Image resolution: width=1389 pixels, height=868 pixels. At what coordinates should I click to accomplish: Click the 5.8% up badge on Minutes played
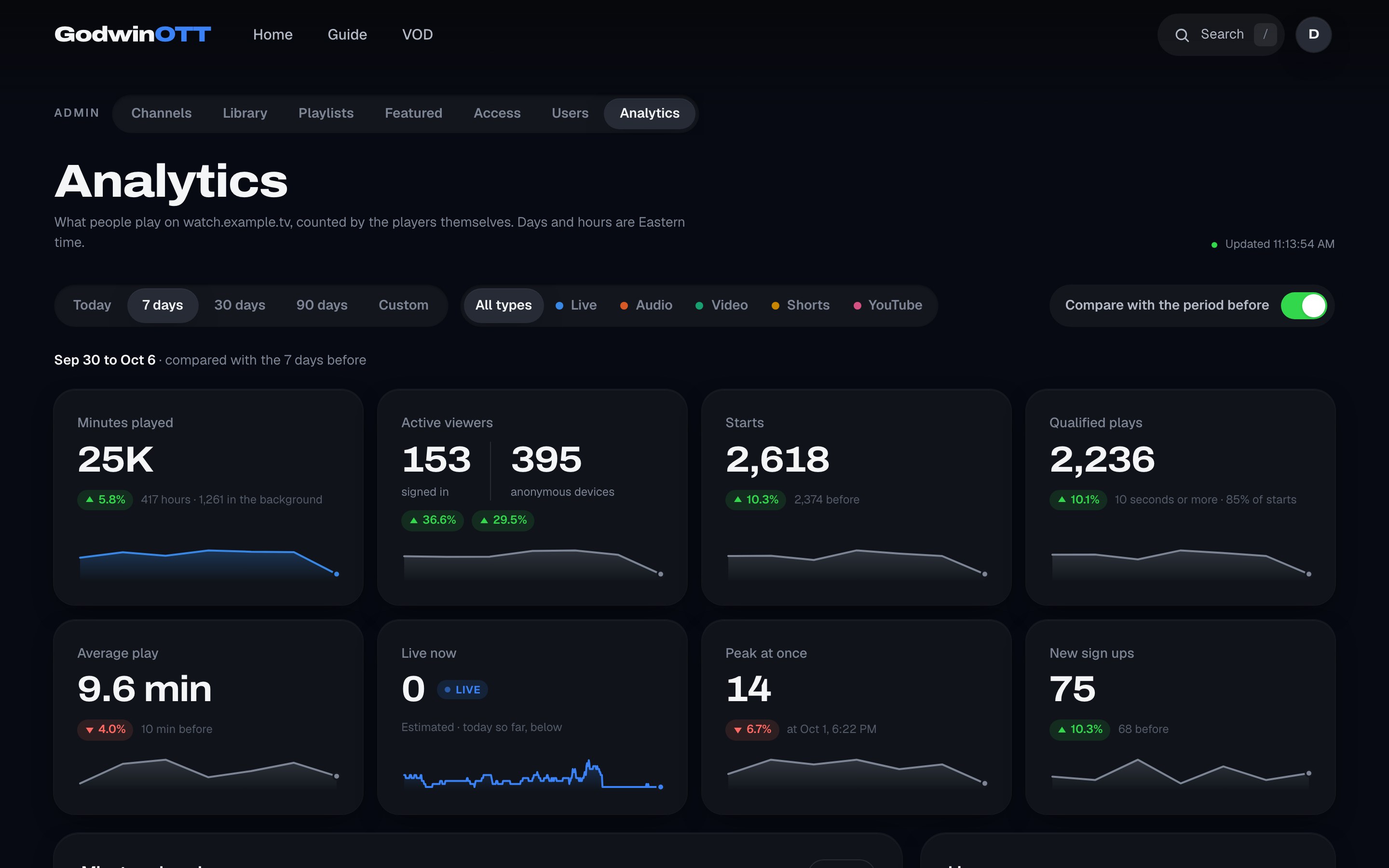point(105,500)
